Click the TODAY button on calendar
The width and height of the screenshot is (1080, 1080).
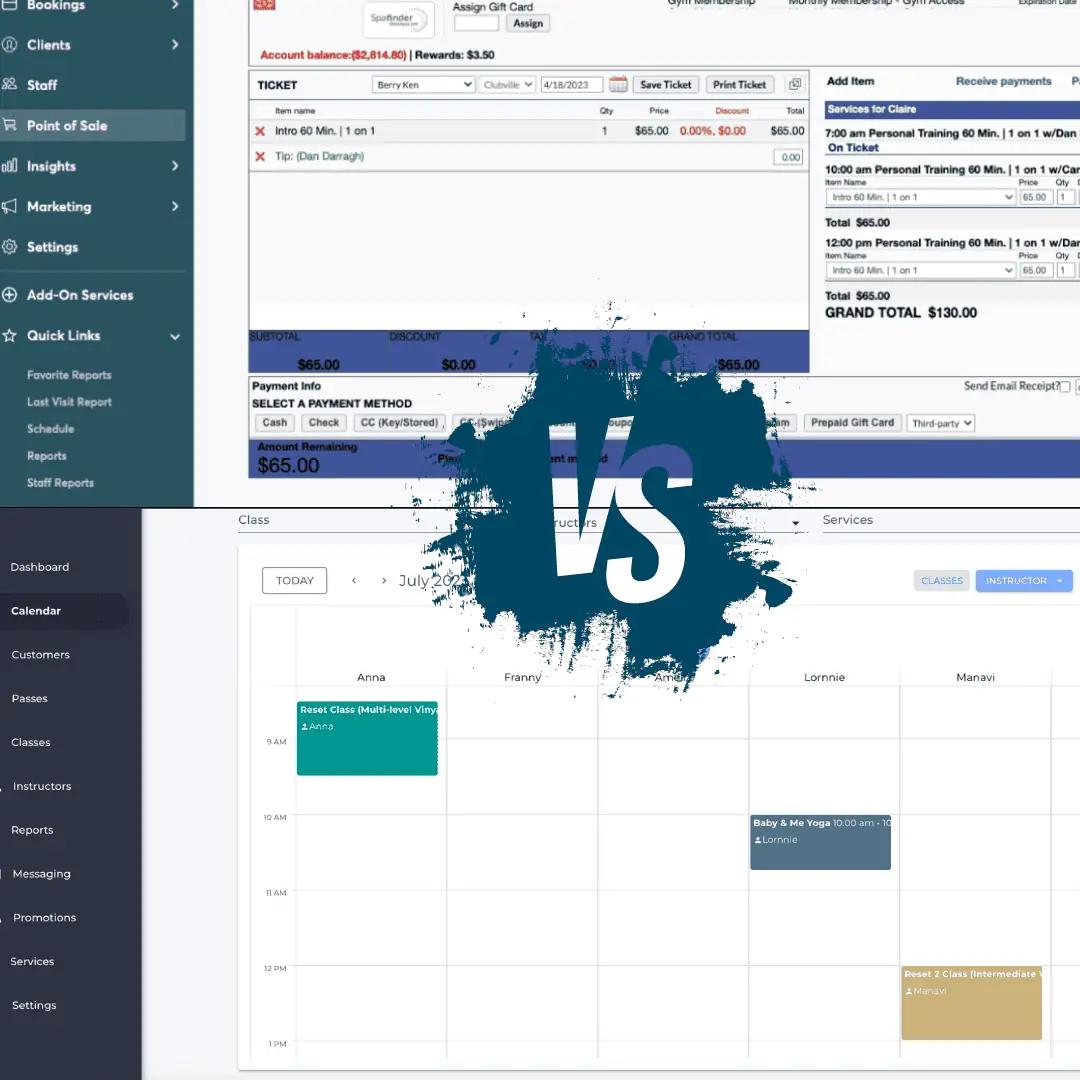point(295,581)
